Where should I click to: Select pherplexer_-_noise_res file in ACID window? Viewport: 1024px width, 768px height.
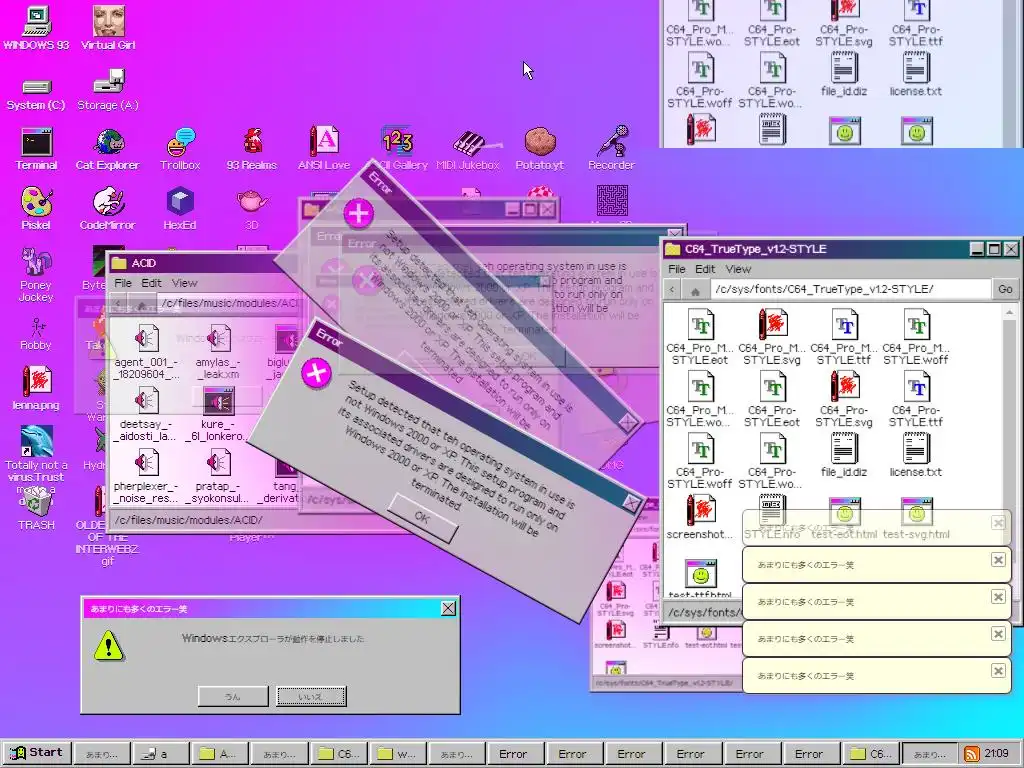pos(146,477)
